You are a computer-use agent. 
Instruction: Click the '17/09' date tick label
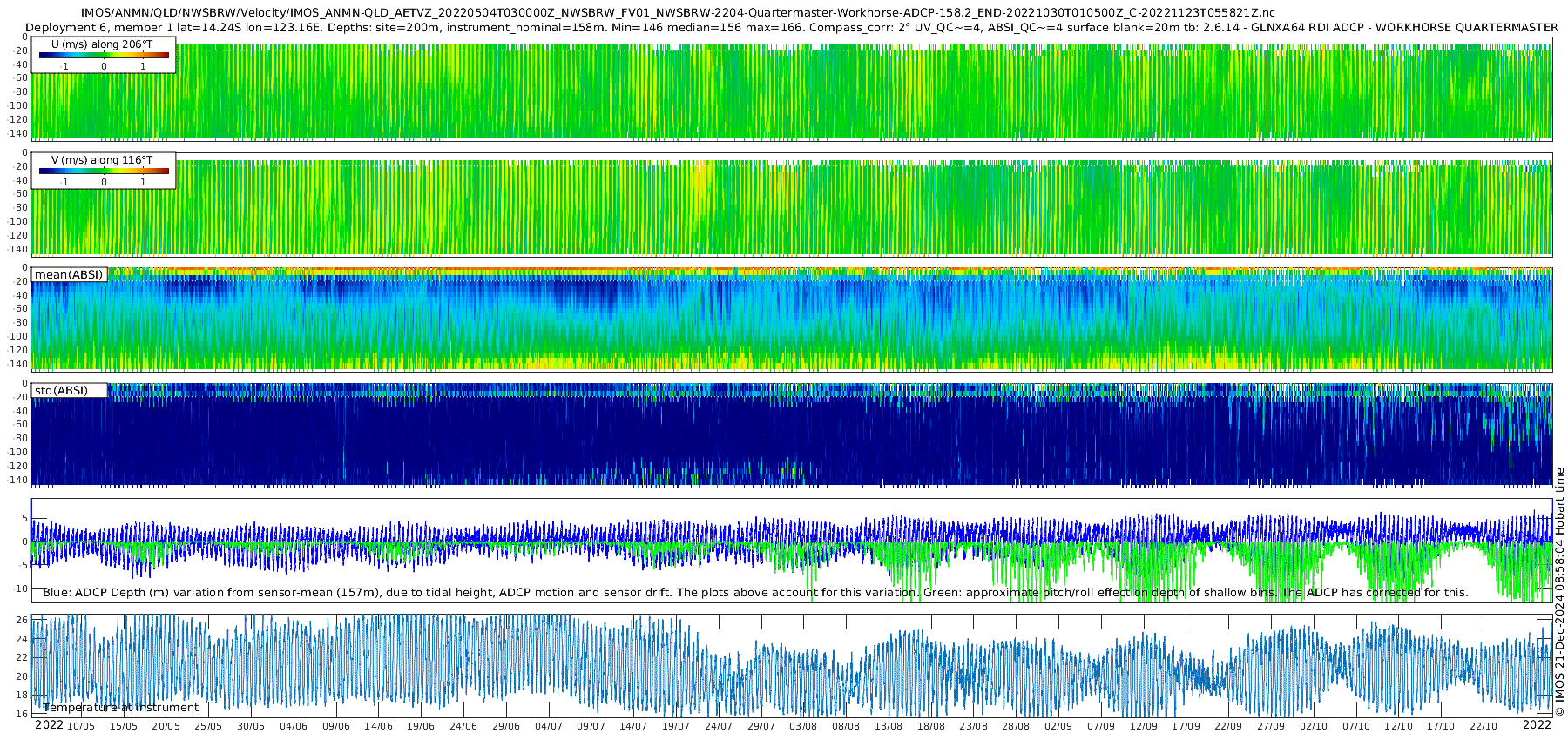tap(1186, 726)
